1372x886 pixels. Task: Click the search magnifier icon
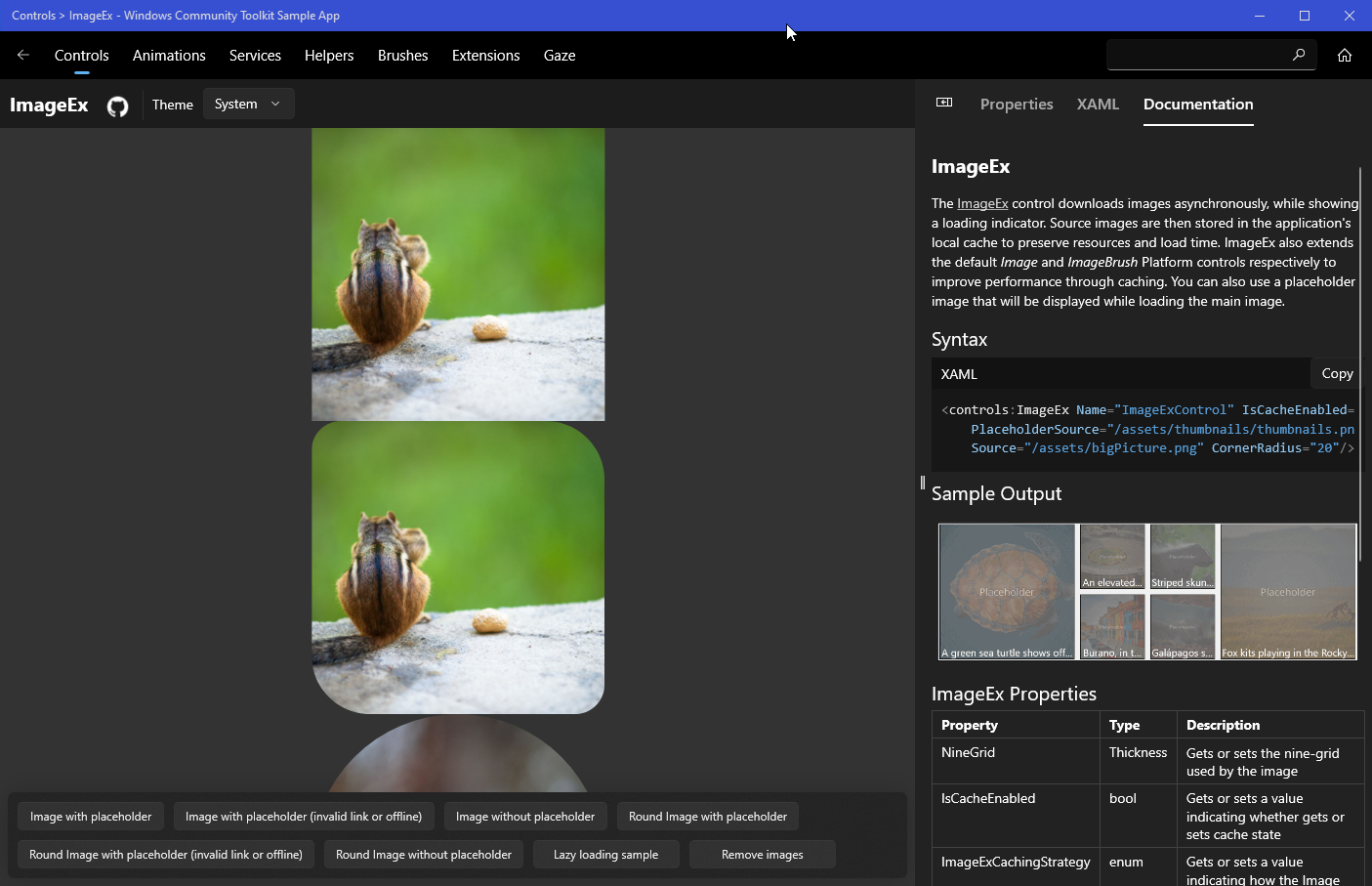[1298, 55]
